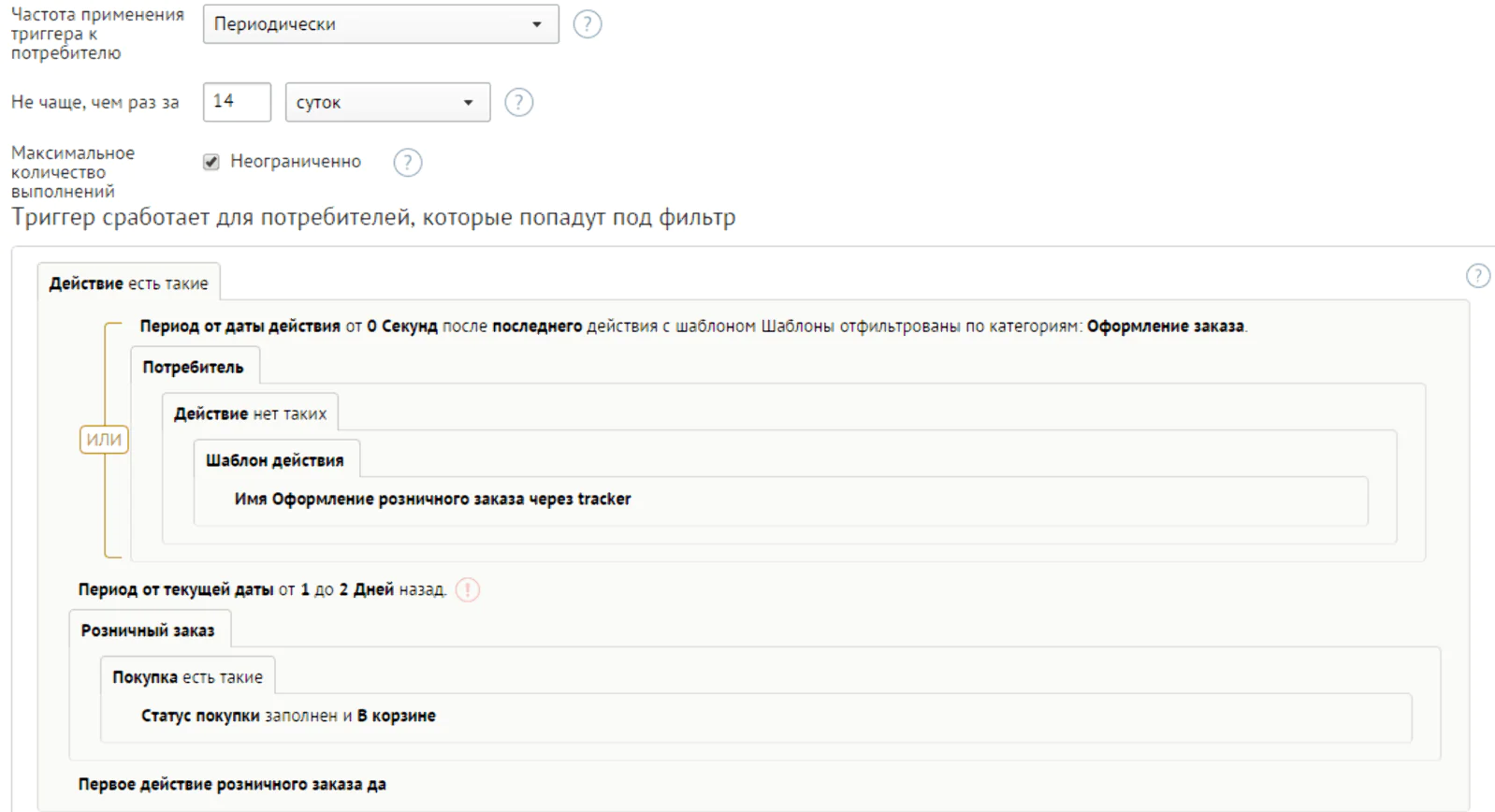Select the Шаблон действия tab
The image size is (1495, 812).
pos(275,460)
